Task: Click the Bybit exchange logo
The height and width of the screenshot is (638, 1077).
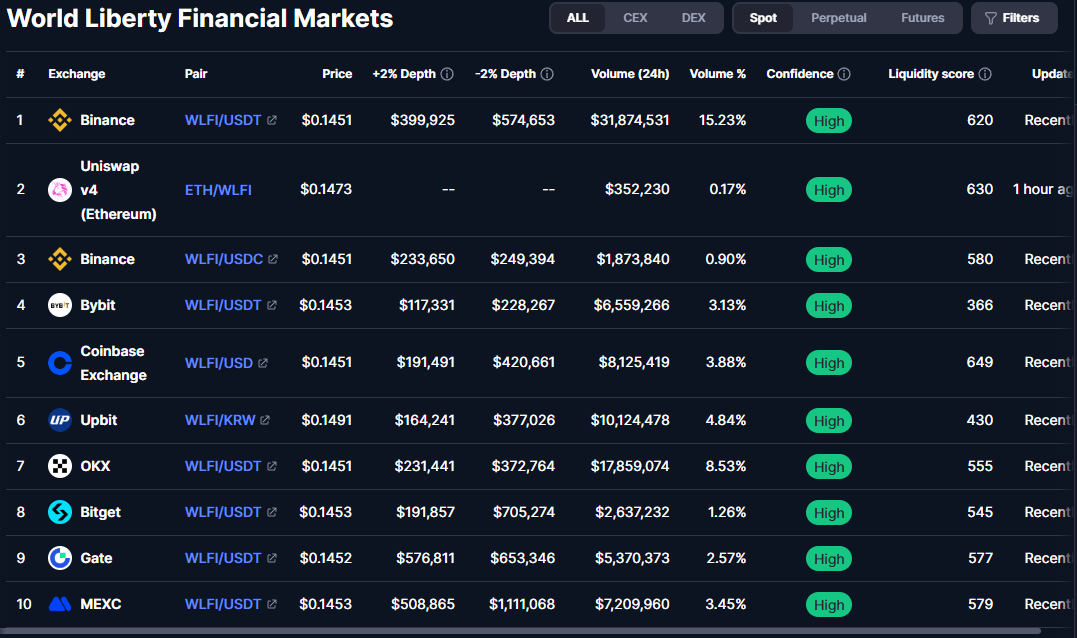Action: [x=60, y=305]
